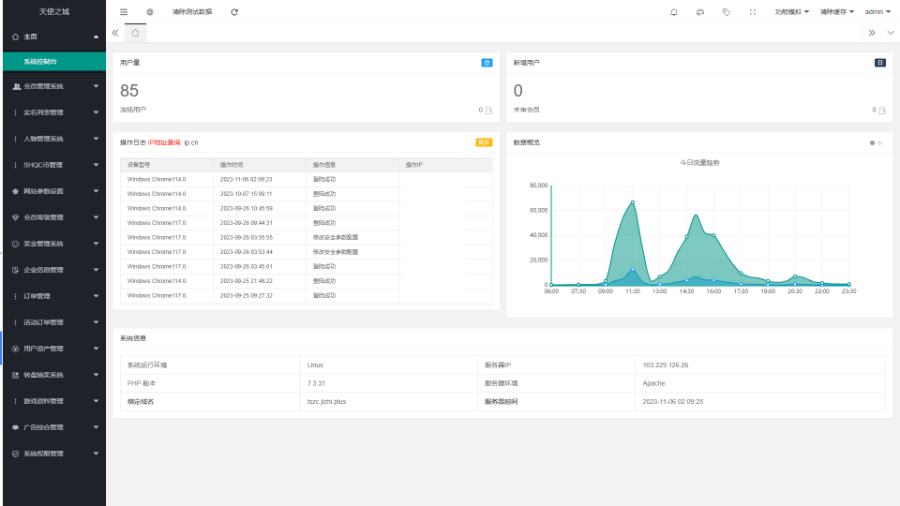Expand the 人物管理系统 menu arrow
Image resolution: width=900 pixels, height=506 pixels.
click(96, 139)
